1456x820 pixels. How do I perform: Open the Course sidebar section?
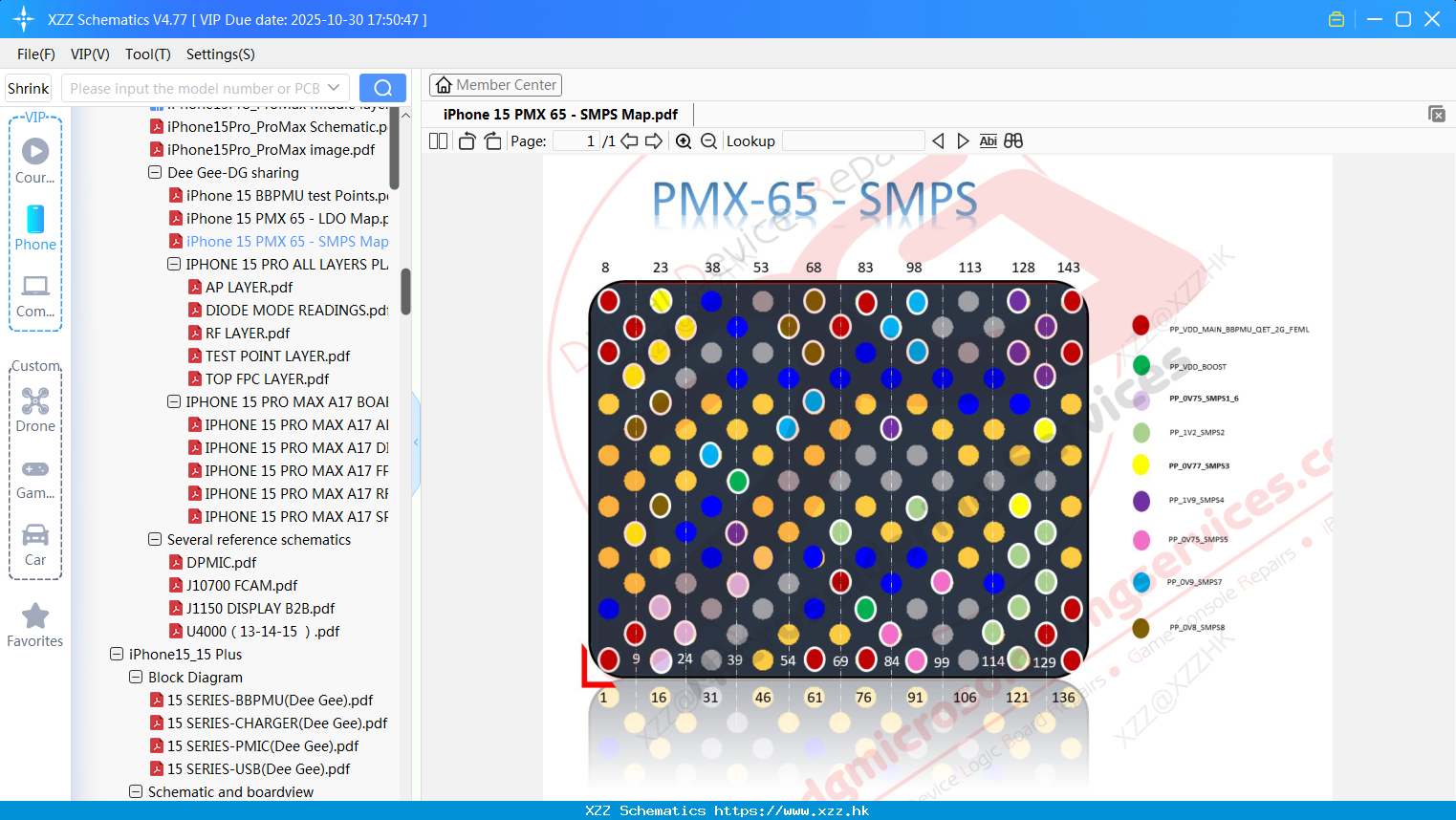(x=35, y=161)
